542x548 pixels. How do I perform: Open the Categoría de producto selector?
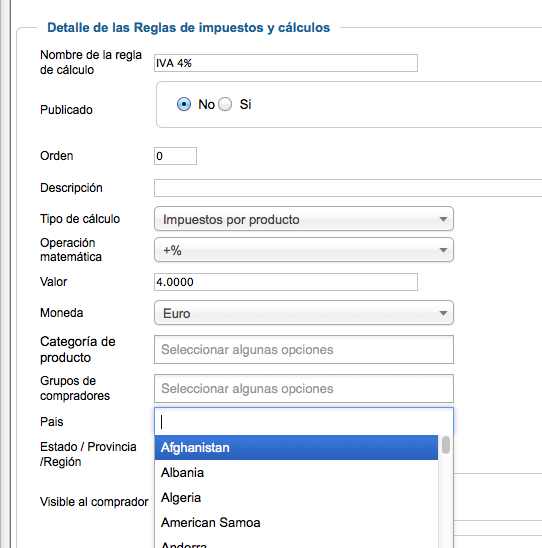pos(304,349)
